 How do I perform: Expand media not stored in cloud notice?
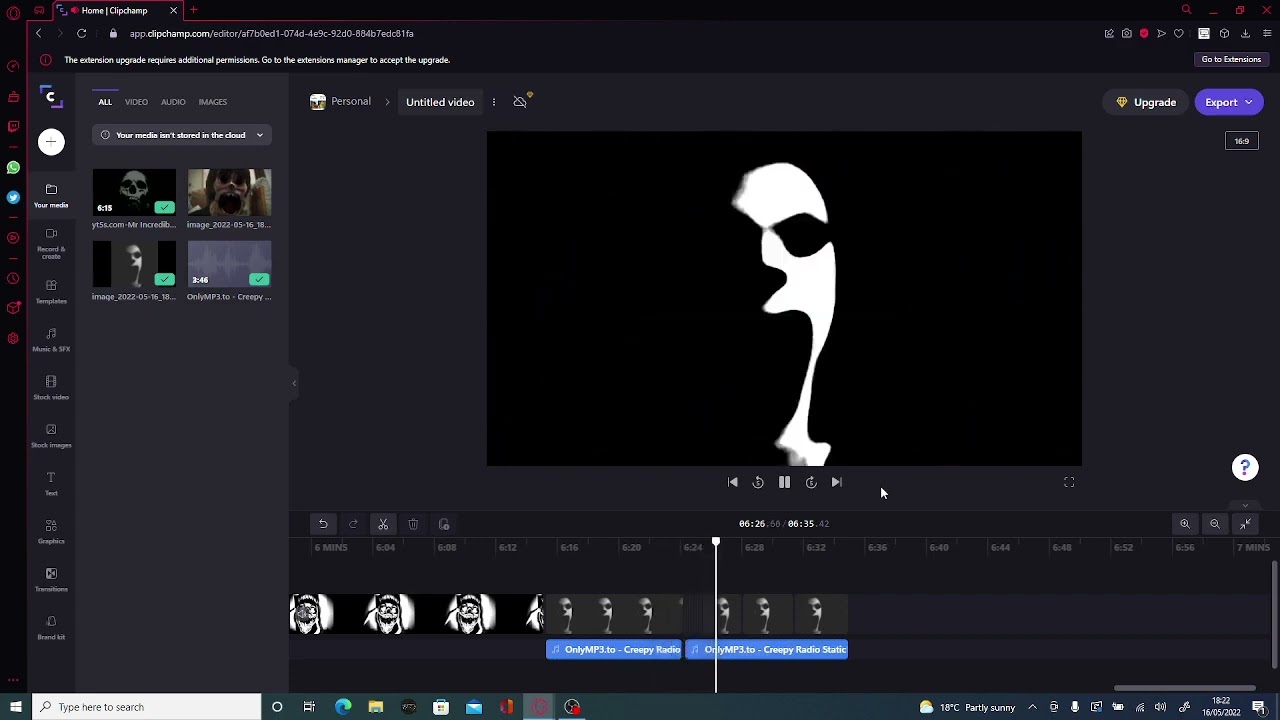click(x=182, y=135)
